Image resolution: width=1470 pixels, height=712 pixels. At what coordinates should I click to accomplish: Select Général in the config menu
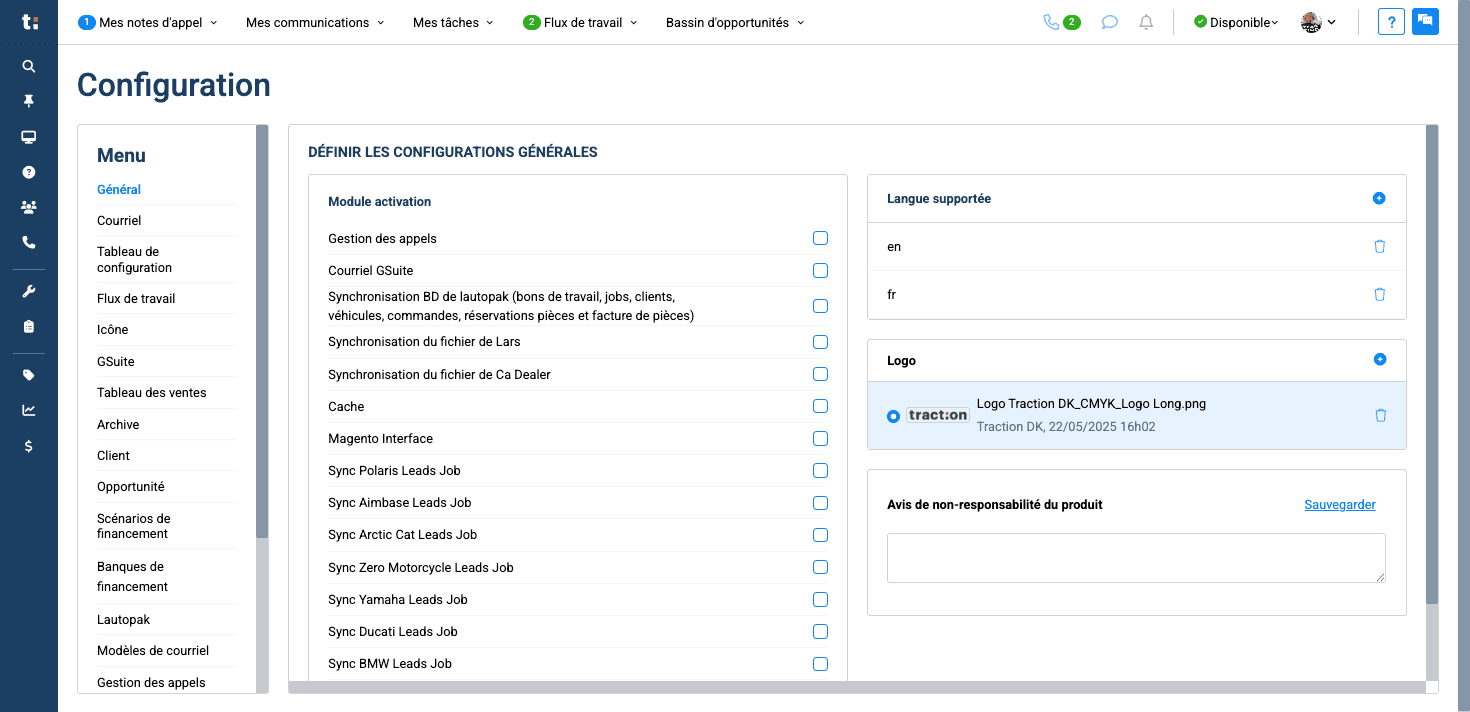[x=119, y=189]
